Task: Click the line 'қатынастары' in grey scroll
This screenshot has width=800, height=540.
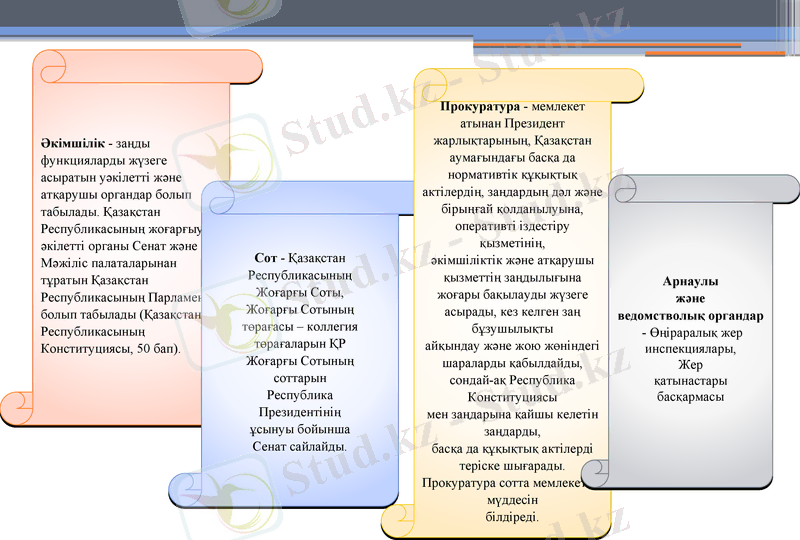Action: (690, 381)
